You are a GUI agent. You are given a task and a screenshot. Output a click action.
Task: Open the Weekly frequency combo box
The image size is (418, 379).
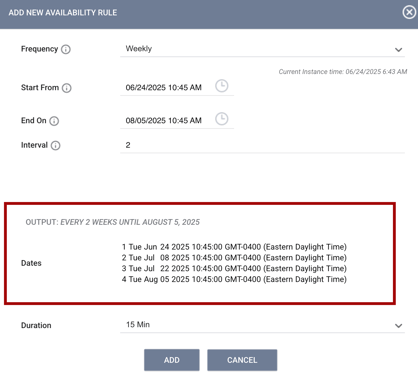(x=262, y=49)
